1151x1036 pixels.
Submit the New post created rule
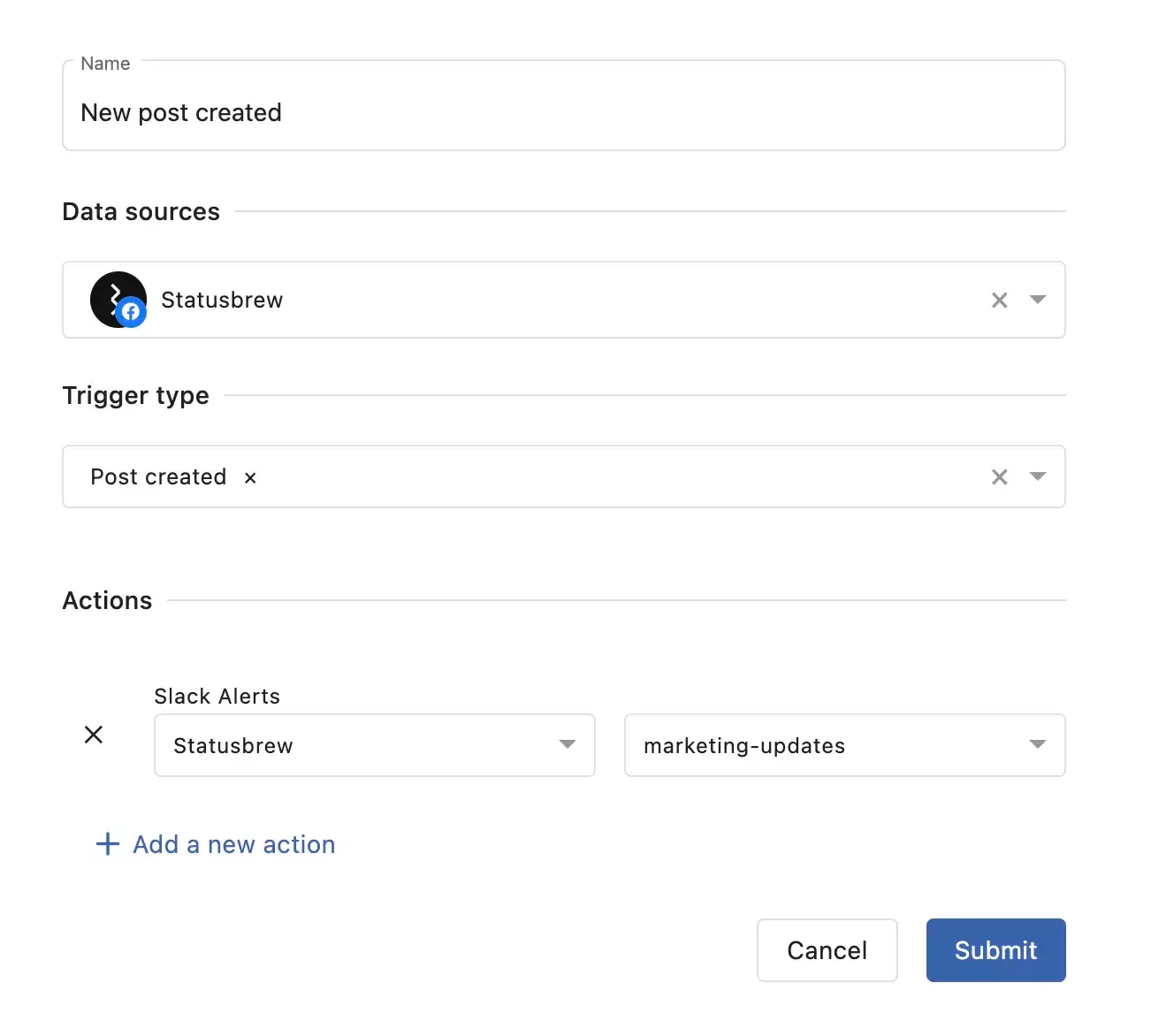(x=995, y=950)
